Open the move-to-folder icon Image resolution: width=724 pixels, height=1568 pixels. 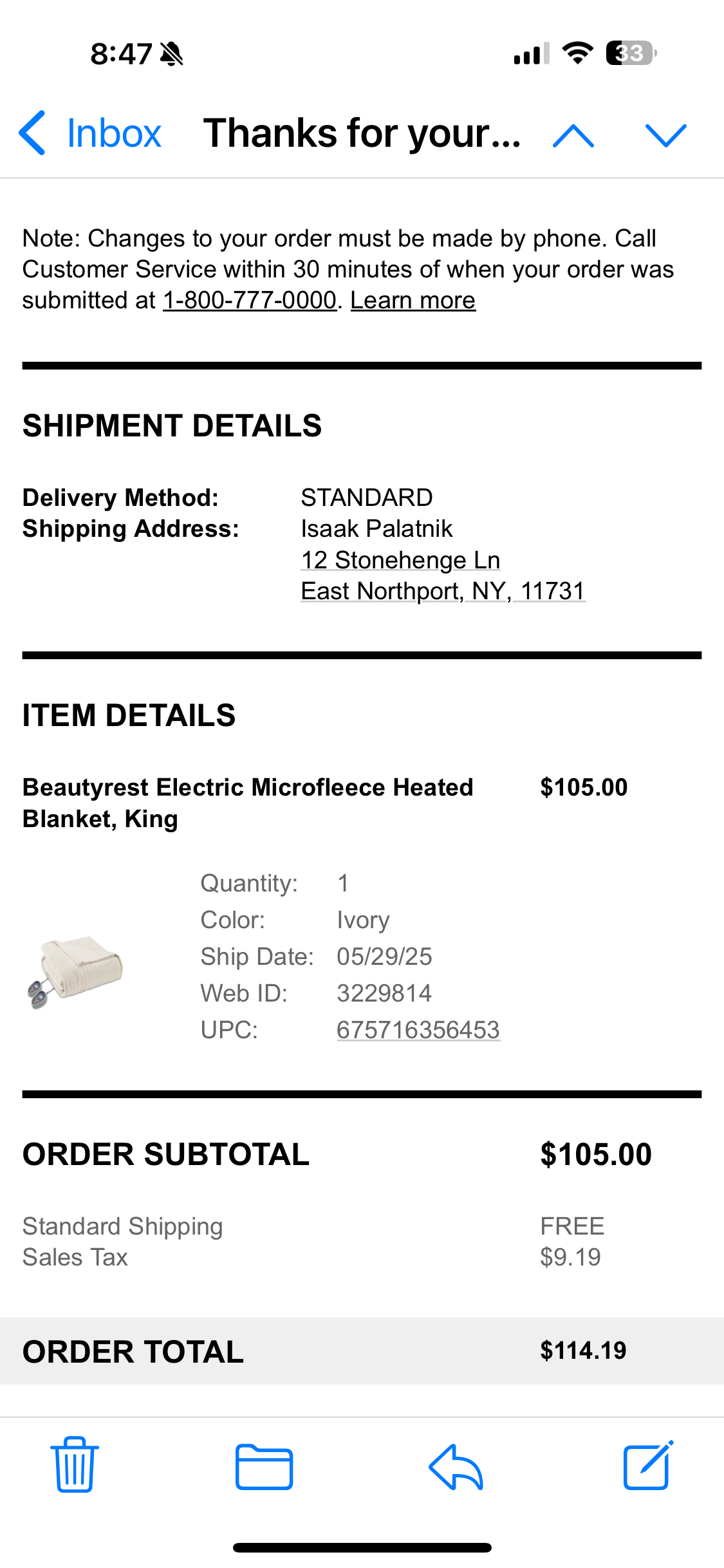(x=264, y=1467)
